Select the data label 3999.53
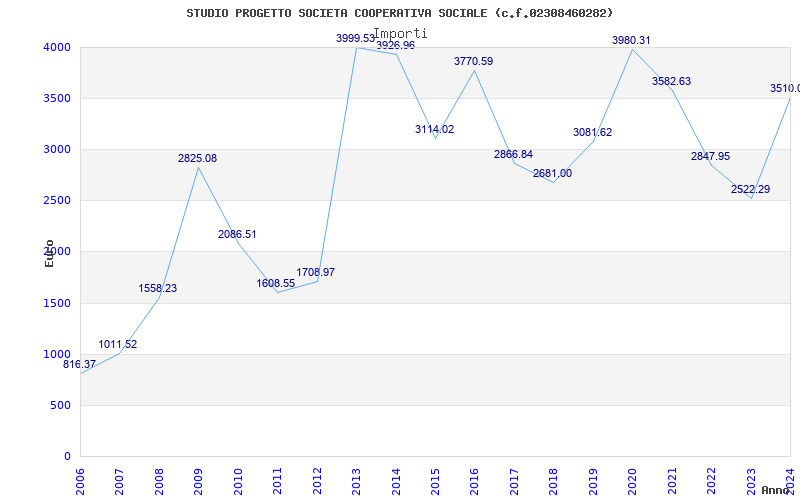This screenshot has height=500, width=800. point(355,38)
